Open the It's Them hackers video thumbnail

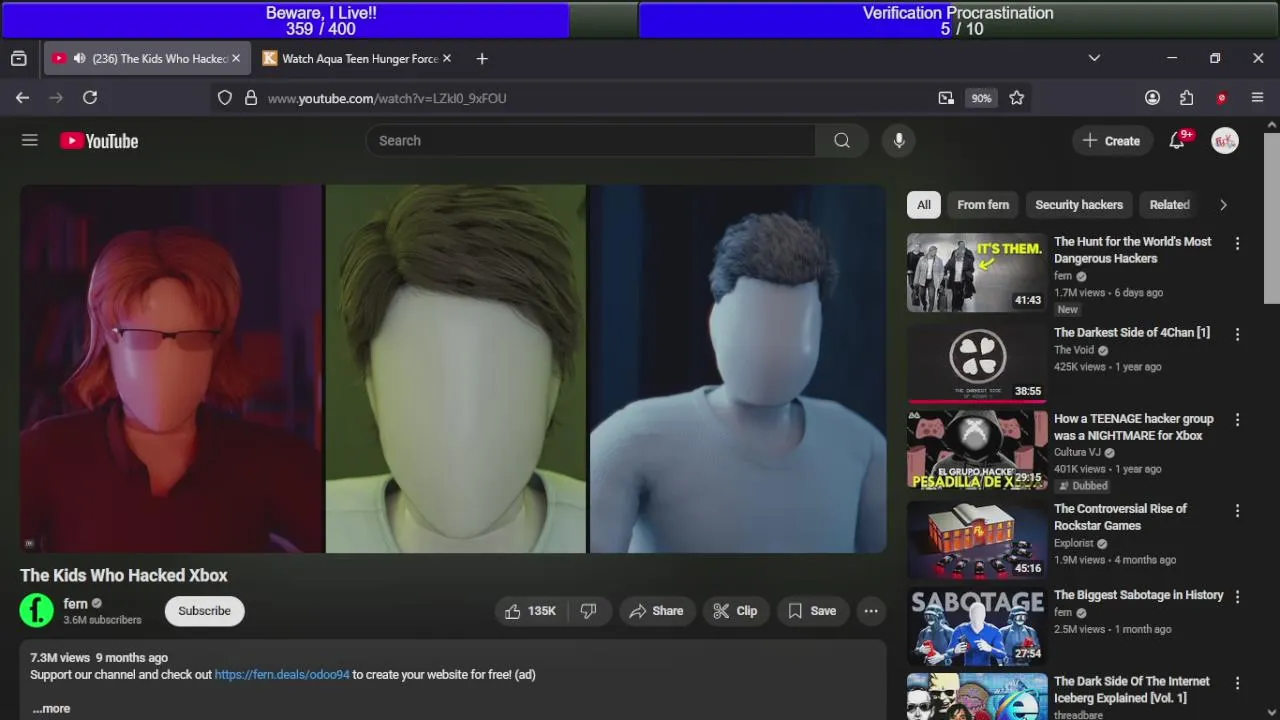click(977, 273)
